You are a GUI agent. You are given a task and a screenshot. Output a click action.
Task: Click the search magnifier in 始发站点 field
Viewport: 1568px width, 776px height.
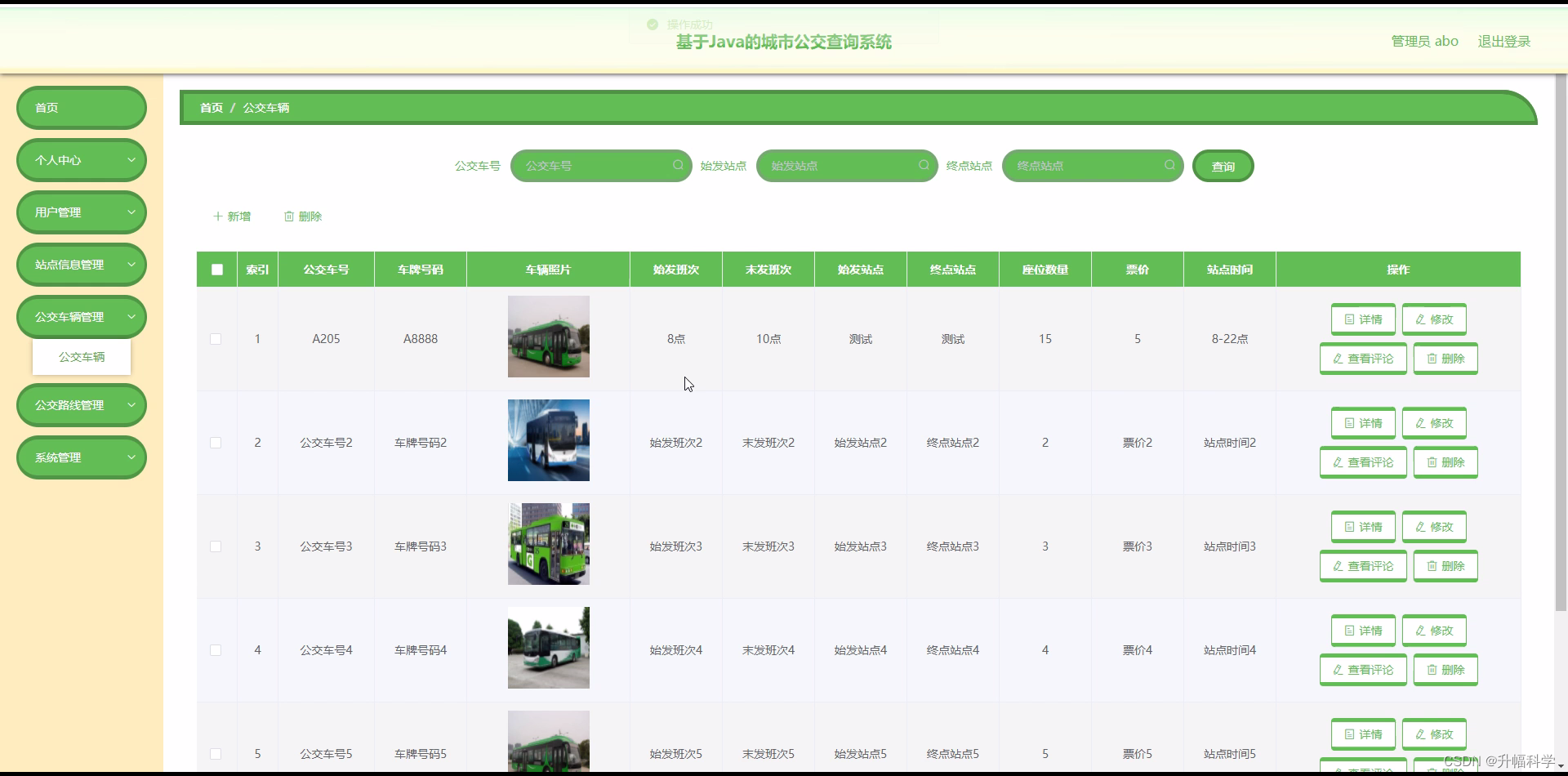pos(924,166)
